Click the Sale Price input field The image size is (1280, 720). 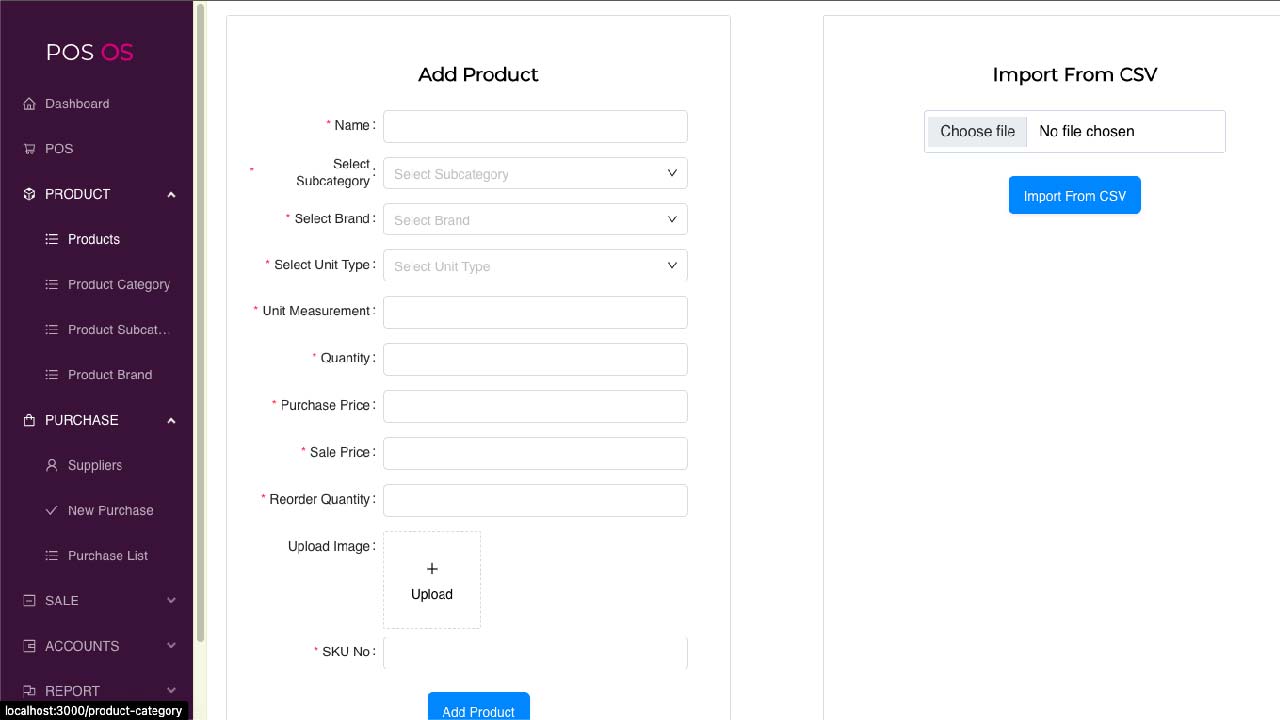pos(535,453)
